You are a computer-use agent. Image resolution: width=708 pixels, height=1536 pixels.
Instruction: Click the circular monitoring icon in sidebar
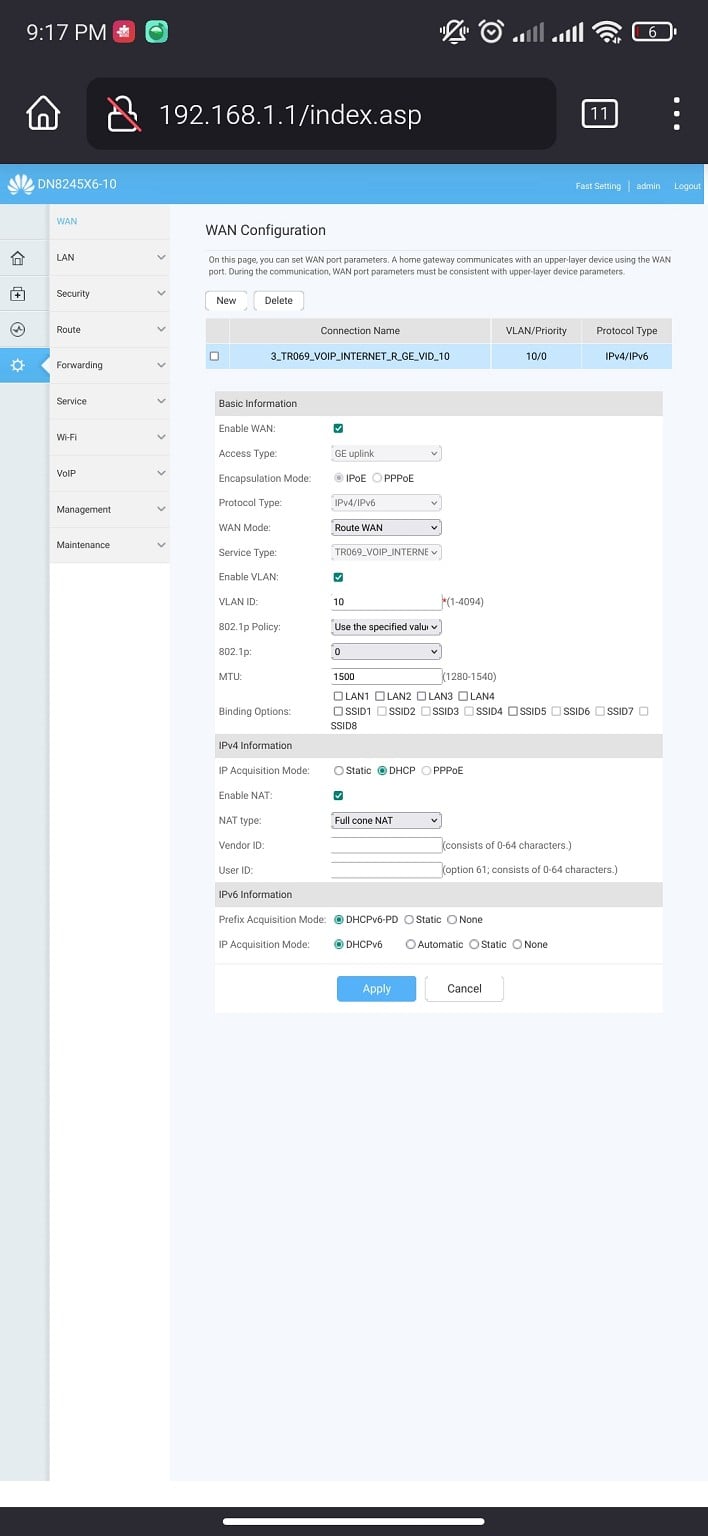[17, 330]
